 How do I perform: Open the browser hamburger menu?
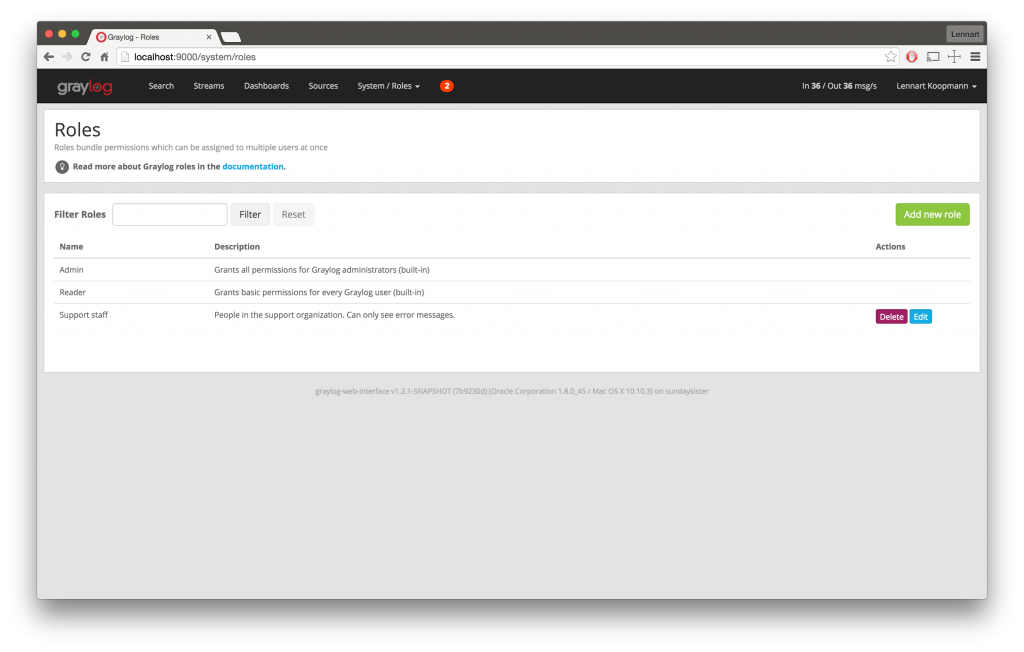point(976,57)
